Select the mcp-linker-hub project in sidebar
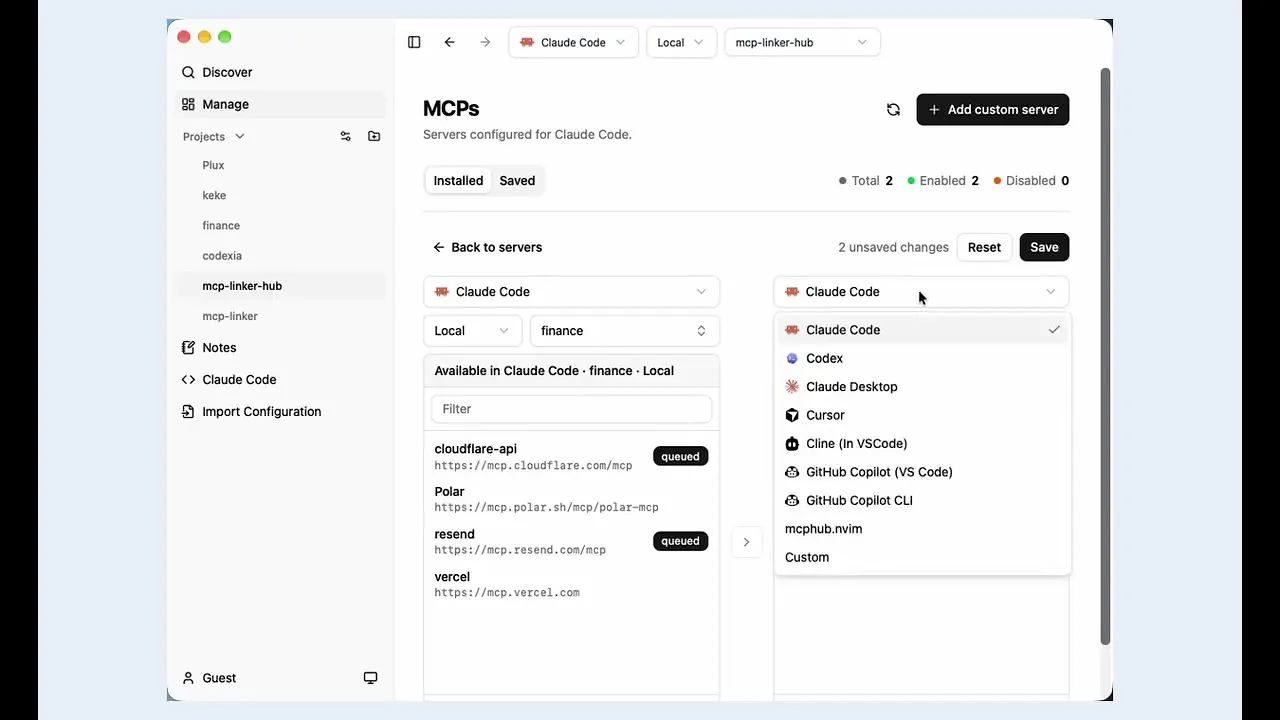 [280, 286]
